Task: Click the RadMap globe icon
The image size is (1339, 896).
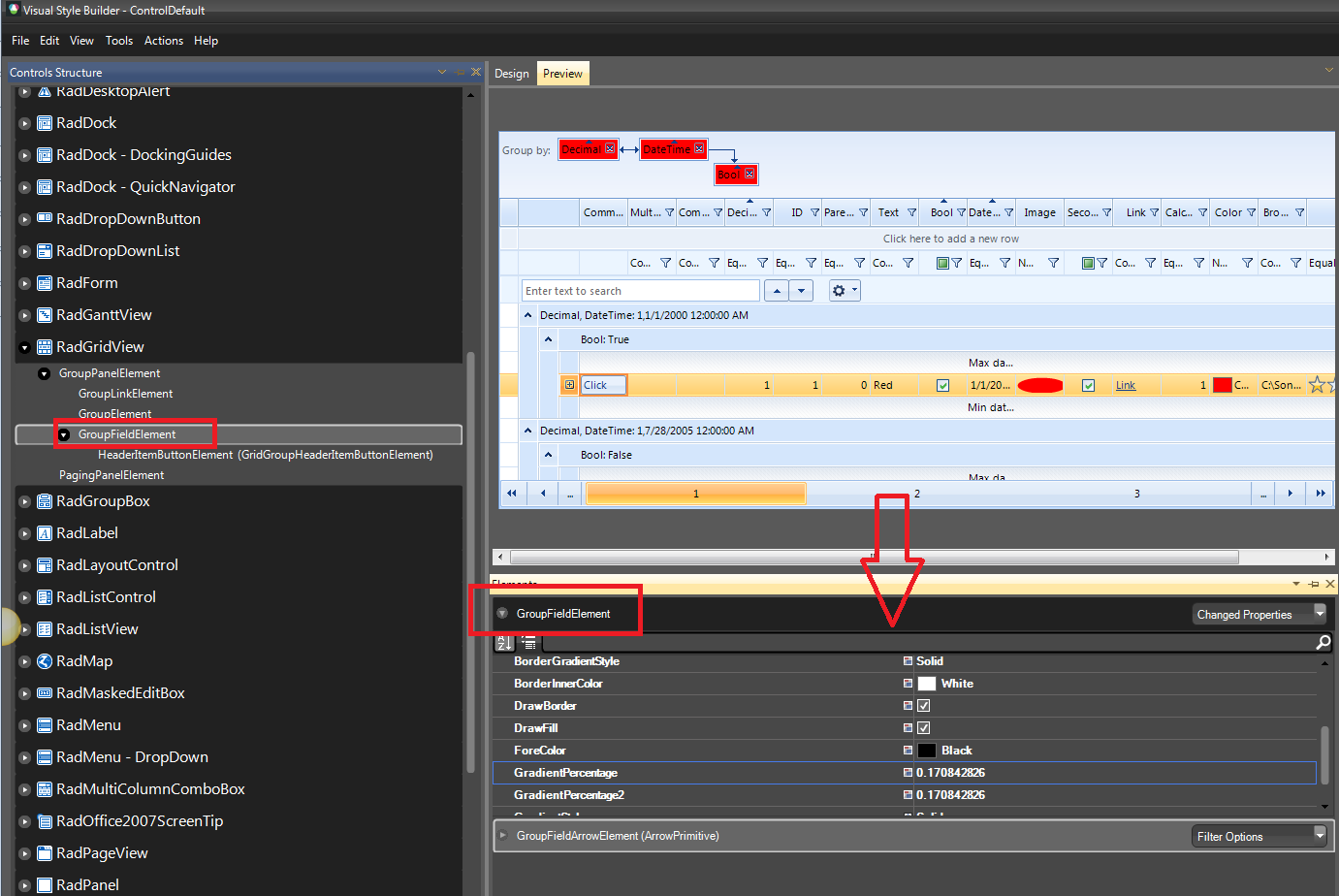Action: (x=45, y=661)
